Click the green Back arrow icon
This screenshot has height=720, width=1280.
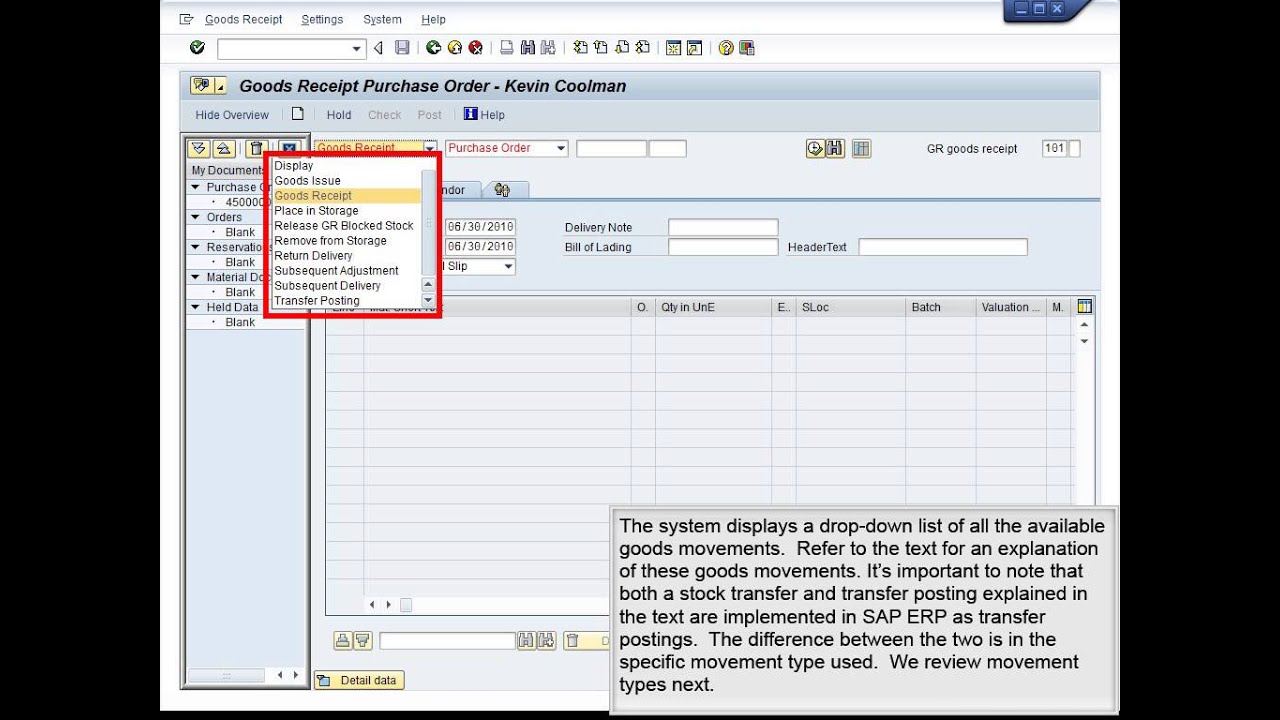[433, 48]
